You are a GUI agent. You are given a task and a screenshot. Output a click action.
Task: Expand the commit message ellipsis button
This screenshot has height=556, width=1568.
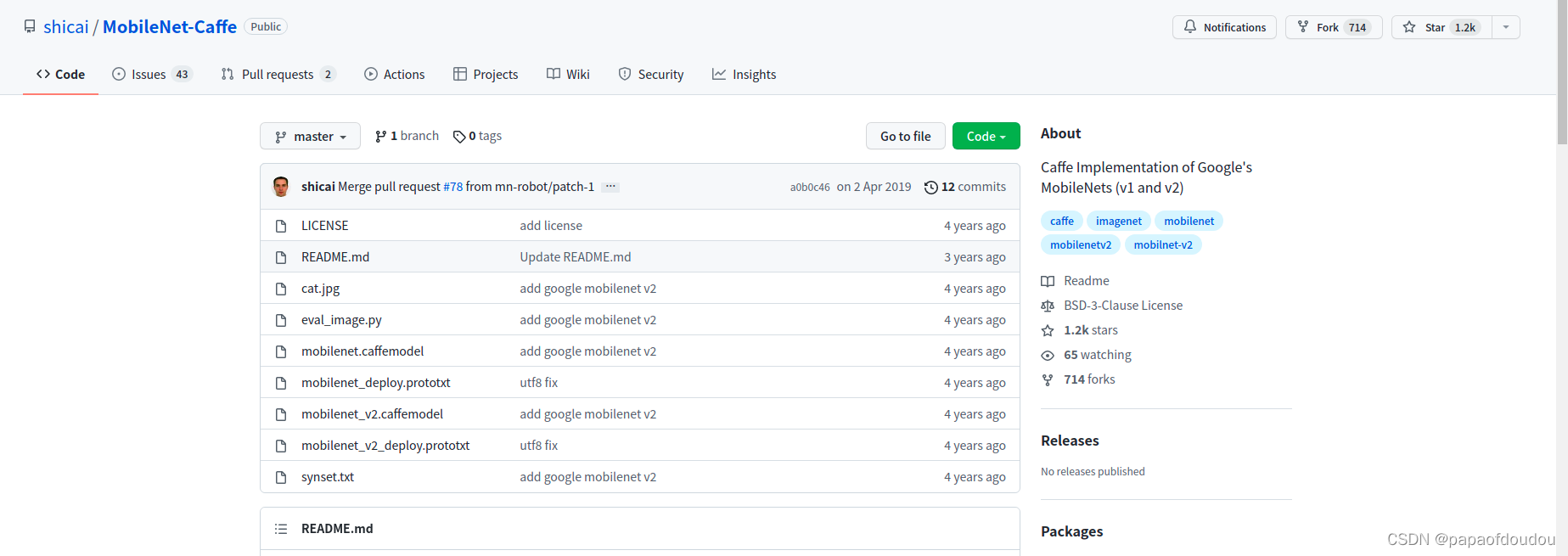click(610, 187)
